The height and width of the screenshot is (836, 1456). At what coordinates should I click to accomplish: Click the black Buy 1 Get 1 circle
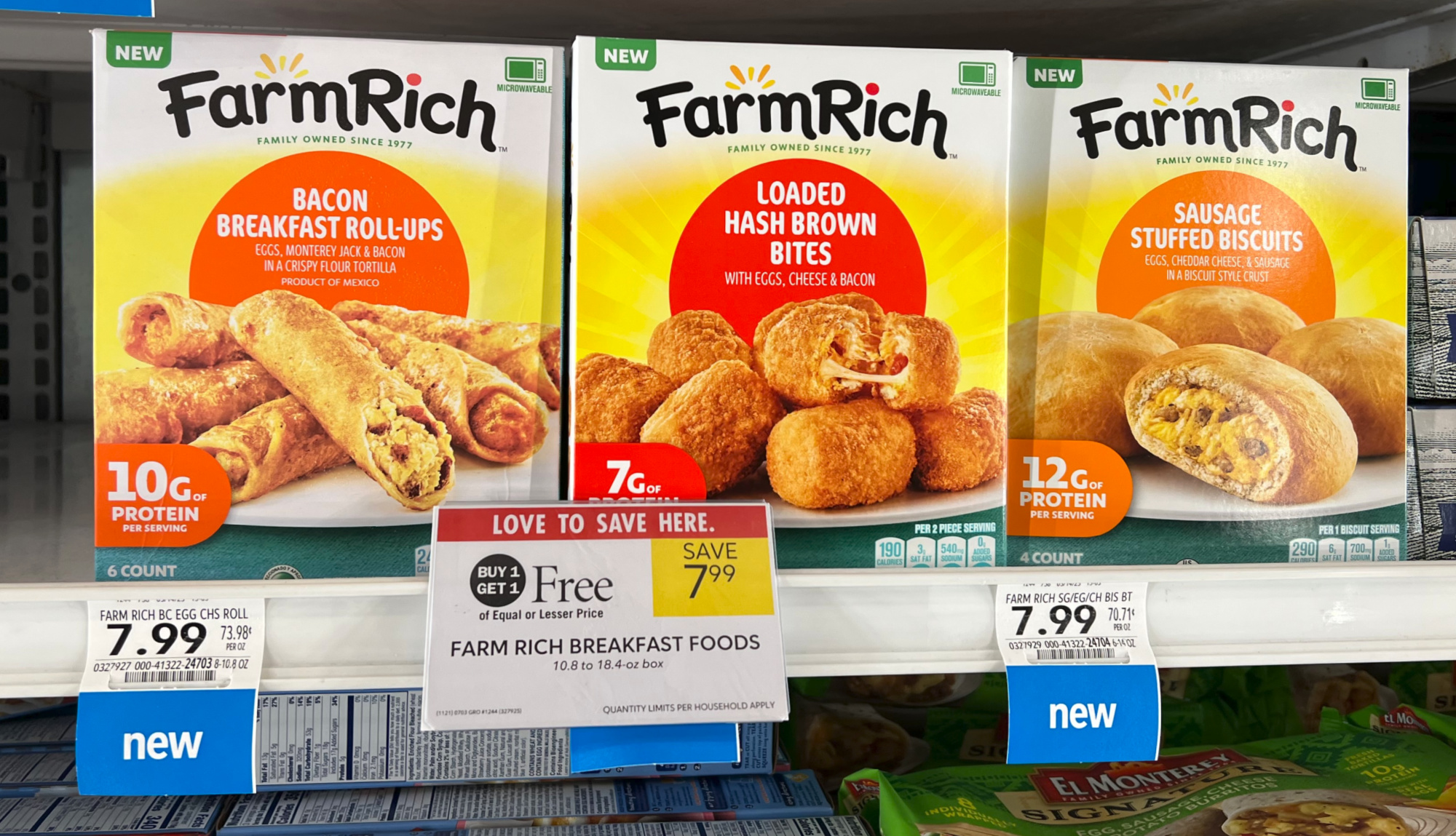tap(498, 580)
